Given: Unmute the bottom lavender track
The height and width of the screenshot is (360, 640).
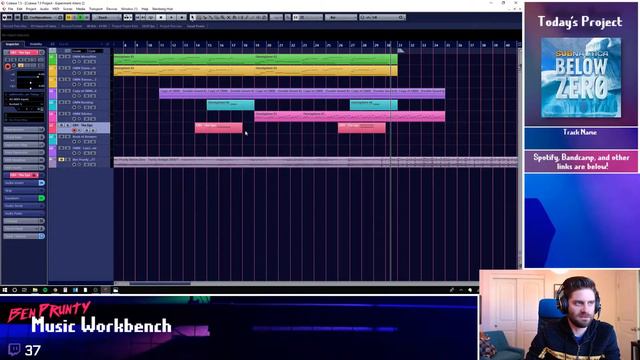Looking at the screenshot, I should pos(61,159).
